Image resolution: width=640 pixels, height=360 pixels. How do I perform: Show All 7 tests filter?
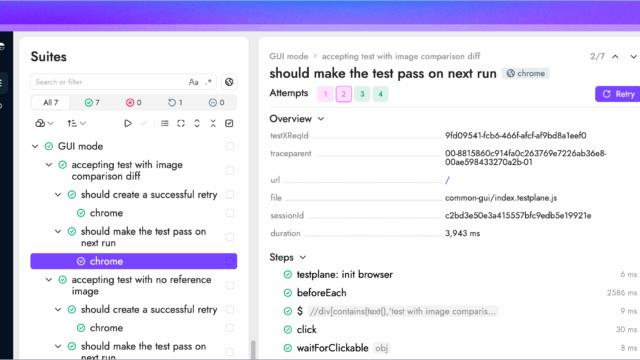[51, 102]
